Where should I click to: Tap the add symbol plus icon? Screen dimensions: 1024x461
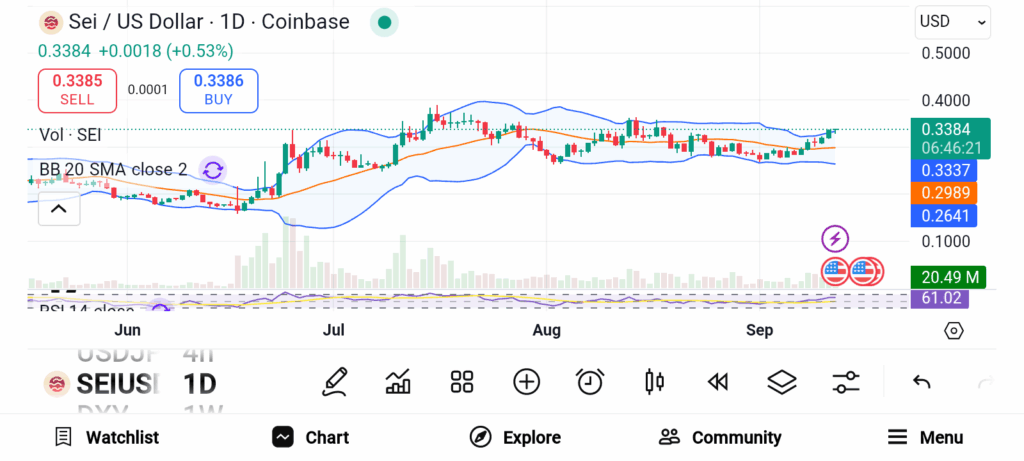tap(526, 381)
